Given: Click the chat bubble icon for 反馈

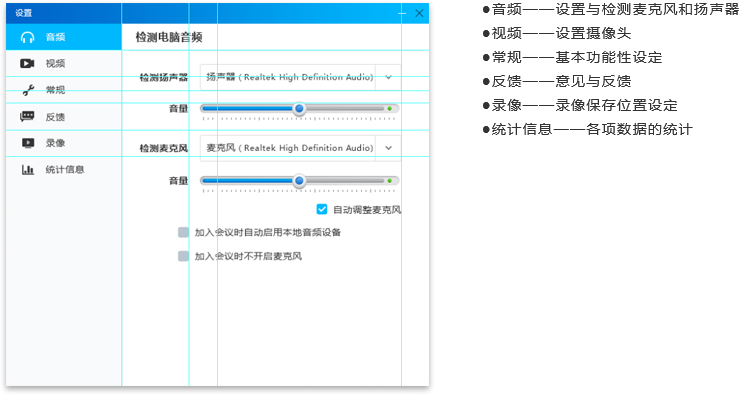Looking at the screenshot, I should (27, 116).
